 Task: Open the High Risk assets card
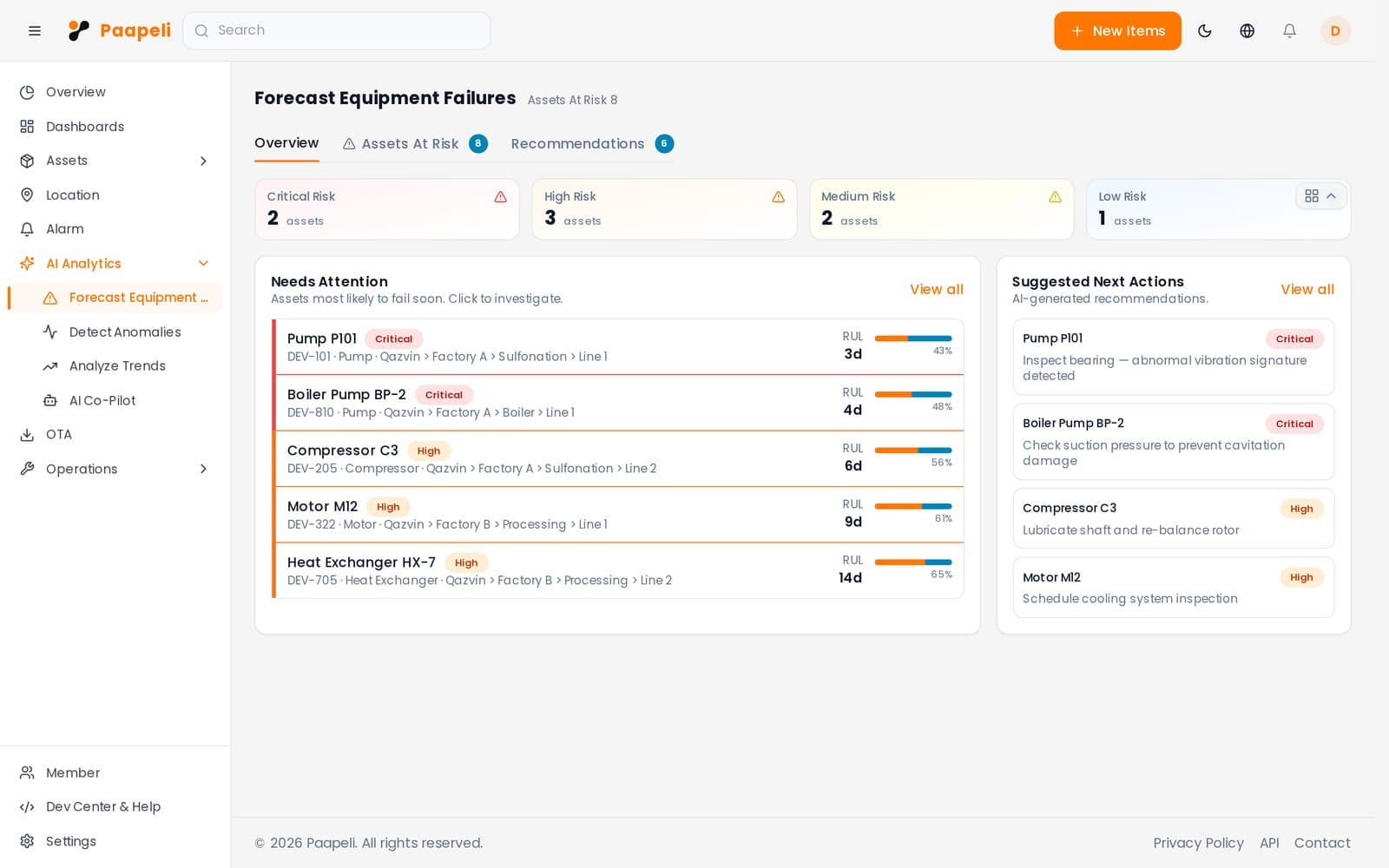(664, 209)
